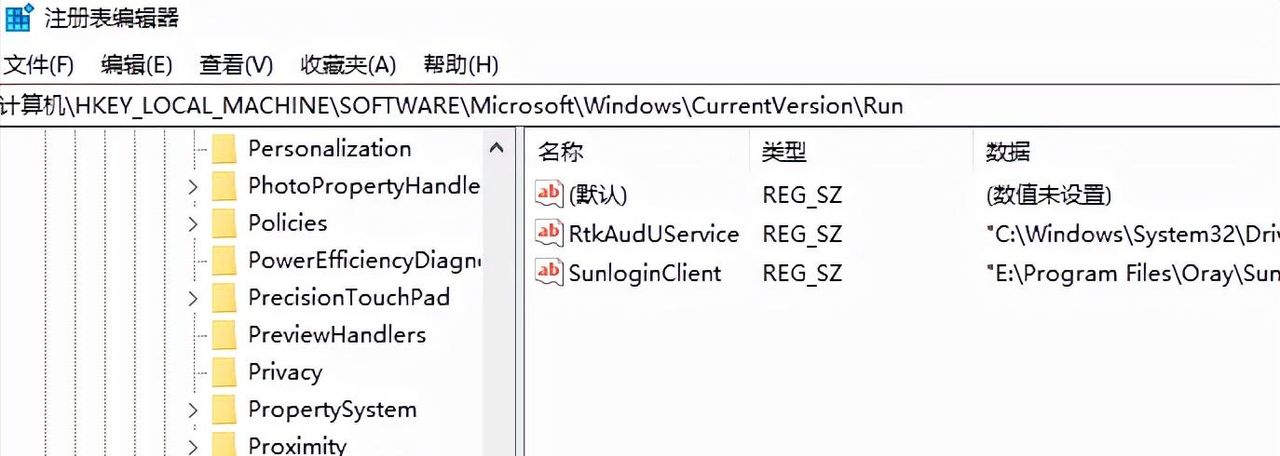
Task: Open the 文件(F) menu
Action: tap(40, 66)
